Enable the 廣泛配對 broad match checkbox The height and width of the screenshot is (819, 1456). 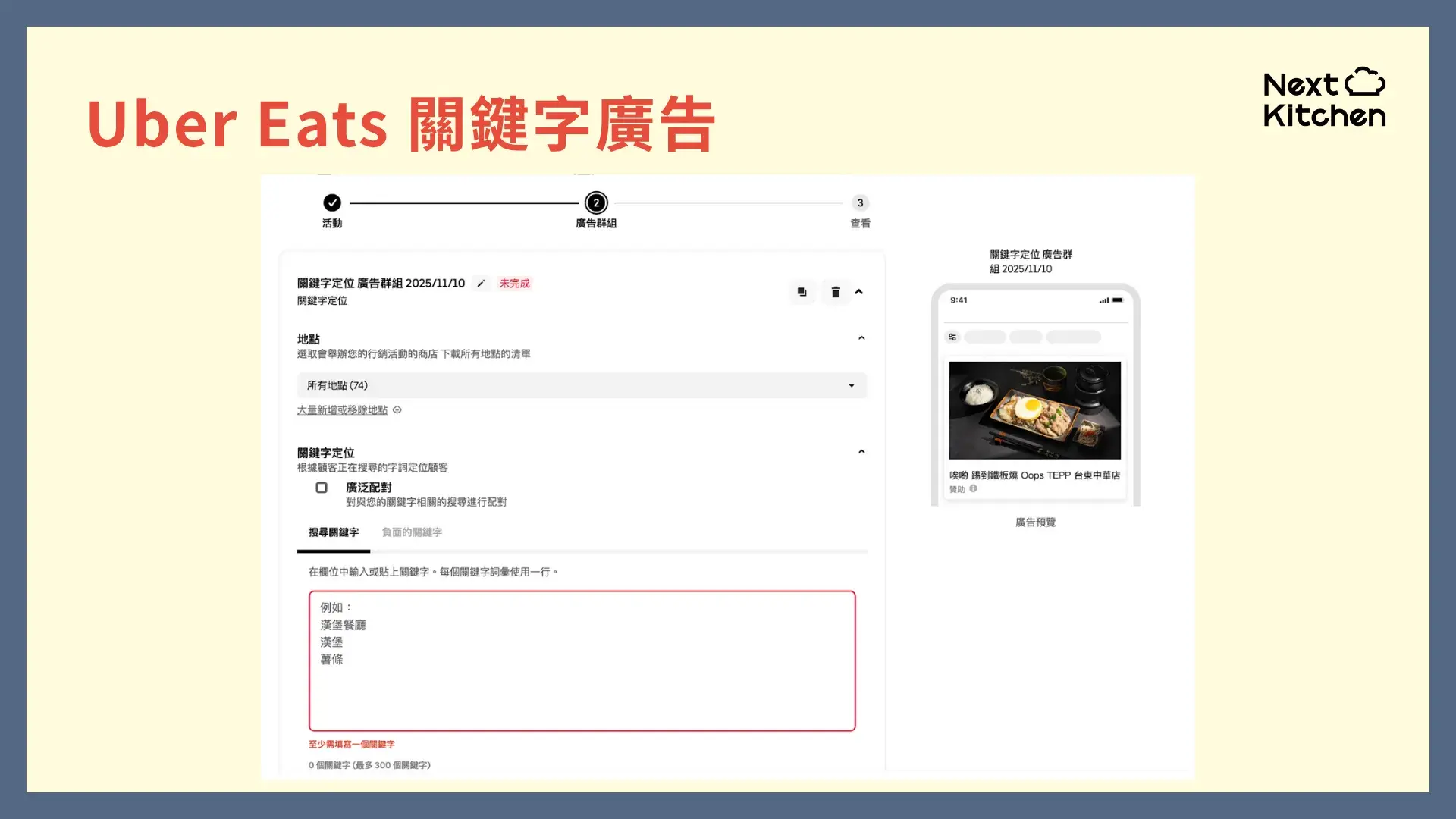322,487
